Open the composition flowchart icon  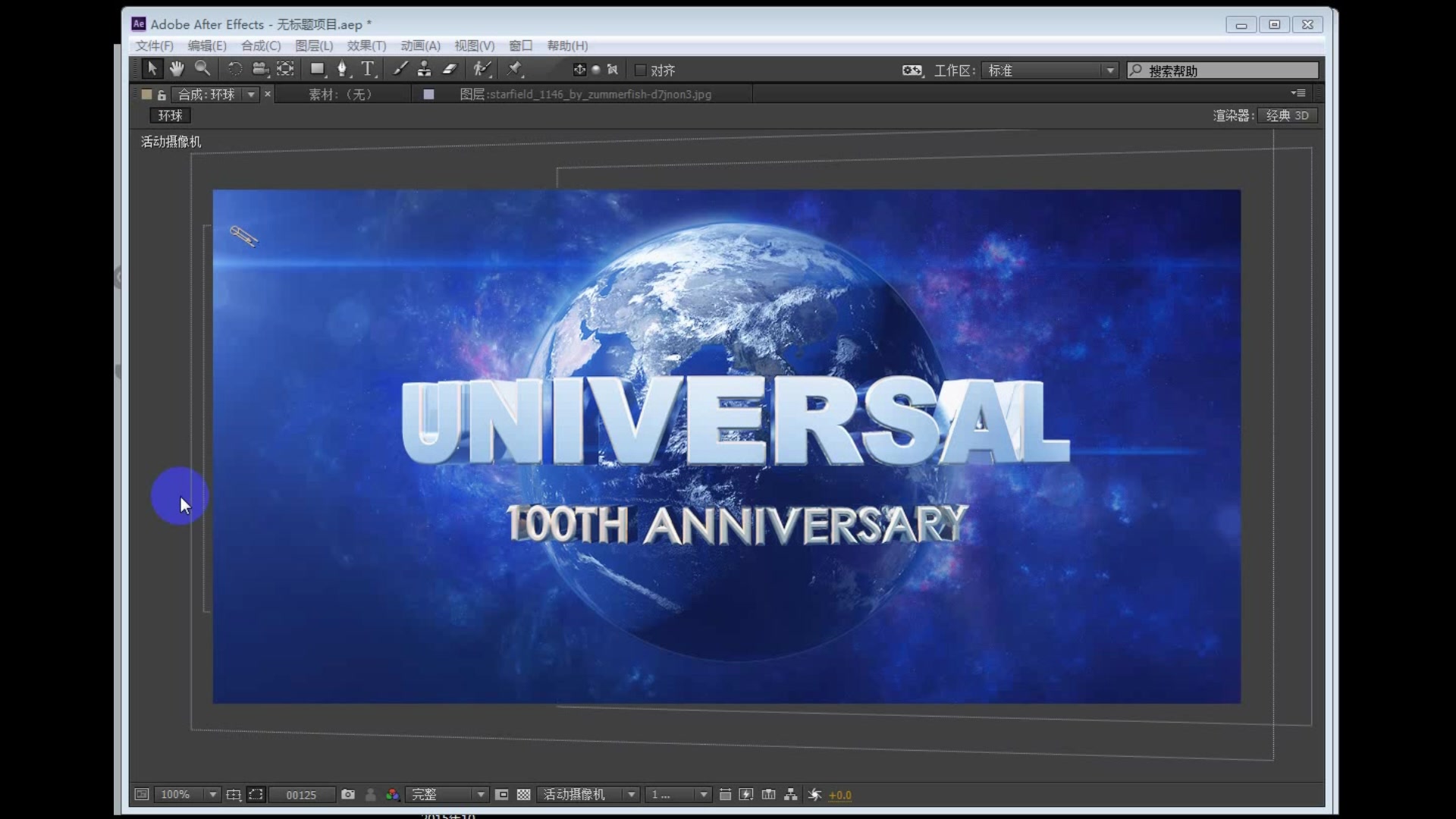791,794
